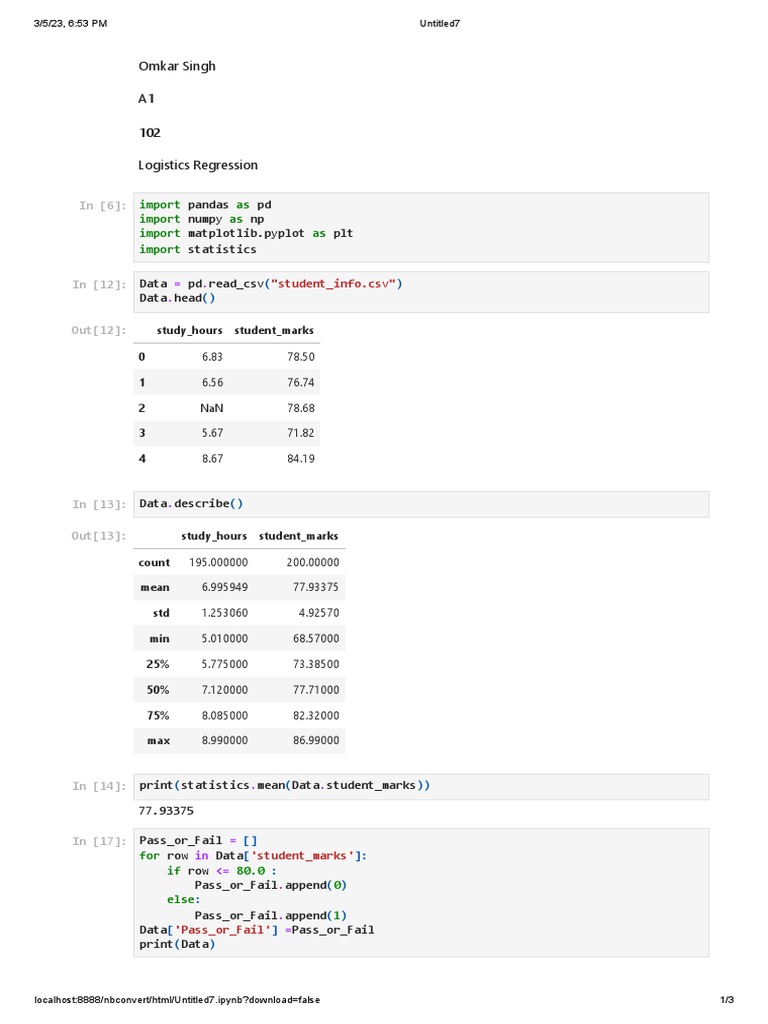Select the max row value 86.99000
Viewport: 768px width, 1024px height.
(316, 741)
